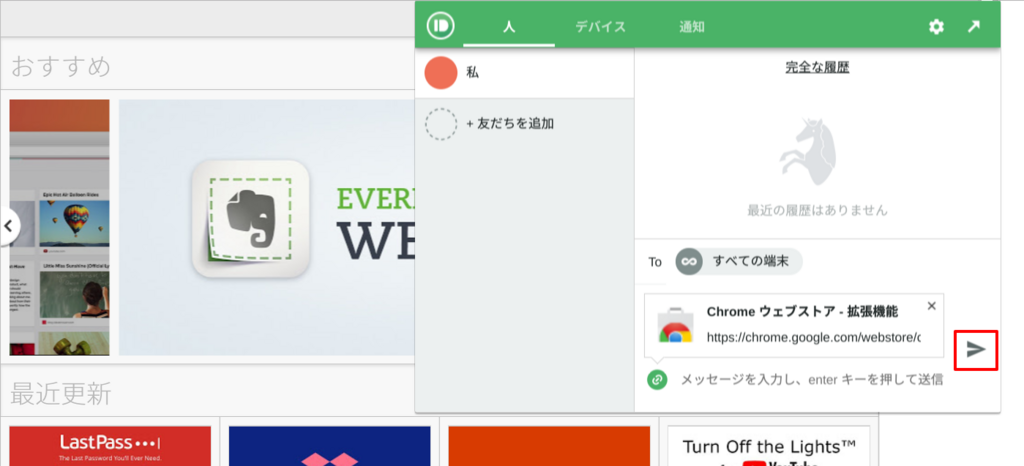The width and height of the screenshot is (1024, 466).
Task: Send the push with paper plane icon
Action: (976, 350)
